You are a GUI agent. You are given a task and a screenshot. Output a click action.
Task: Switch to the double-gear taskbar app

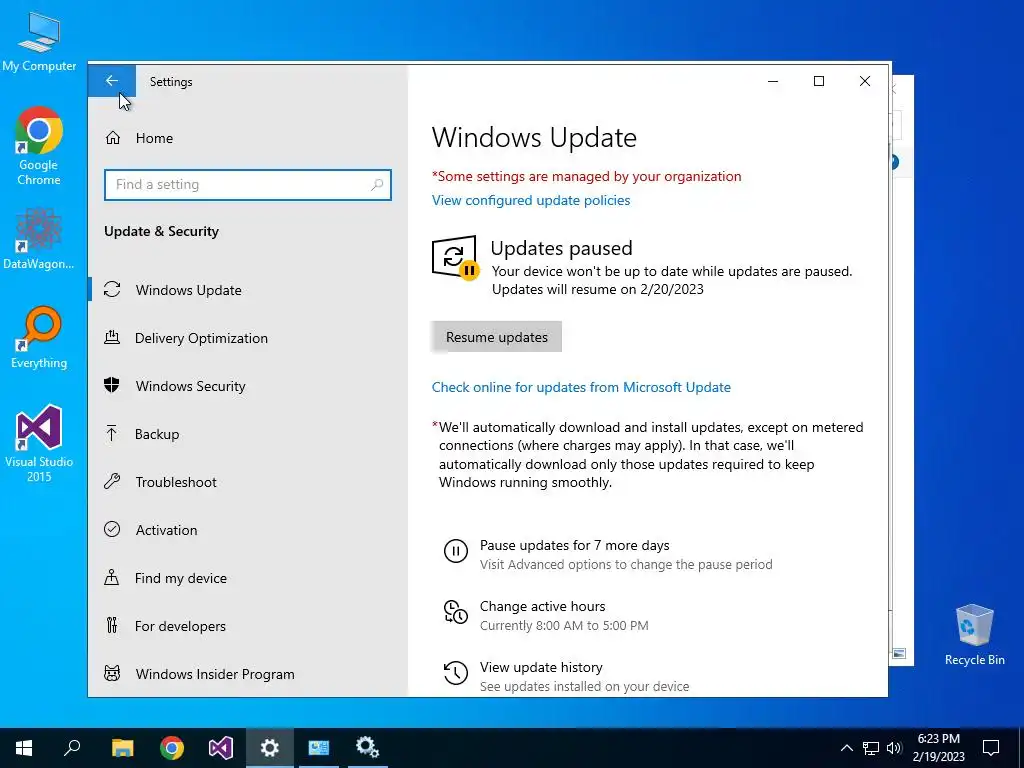click(368, 748)
